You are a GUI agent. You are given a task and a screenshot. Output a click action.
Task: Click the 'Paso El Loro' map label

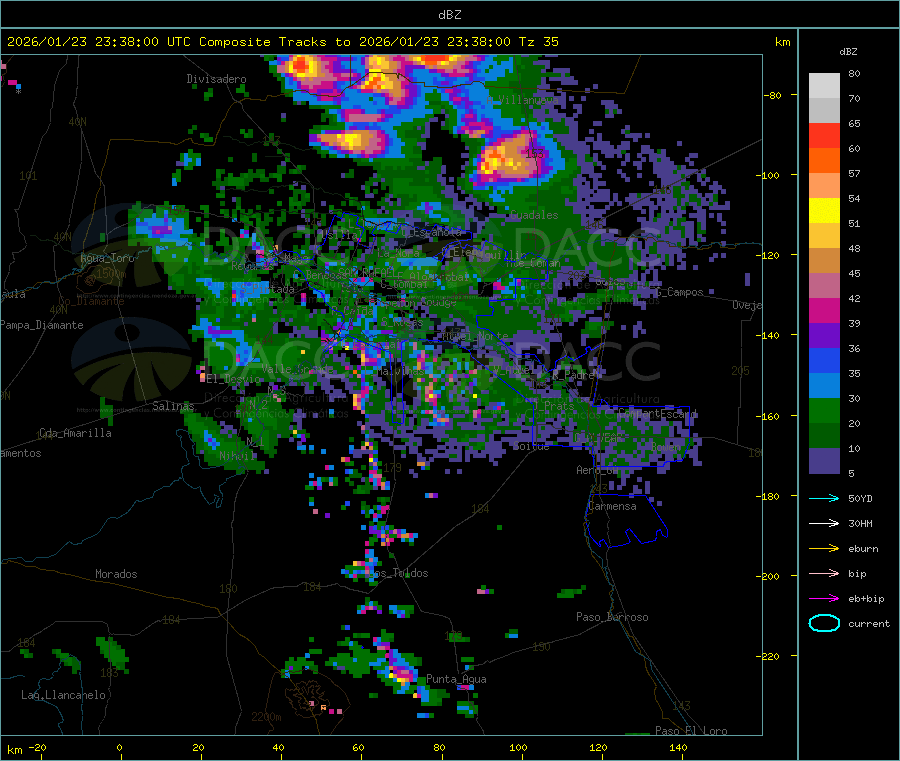click(x=691, y=731)
